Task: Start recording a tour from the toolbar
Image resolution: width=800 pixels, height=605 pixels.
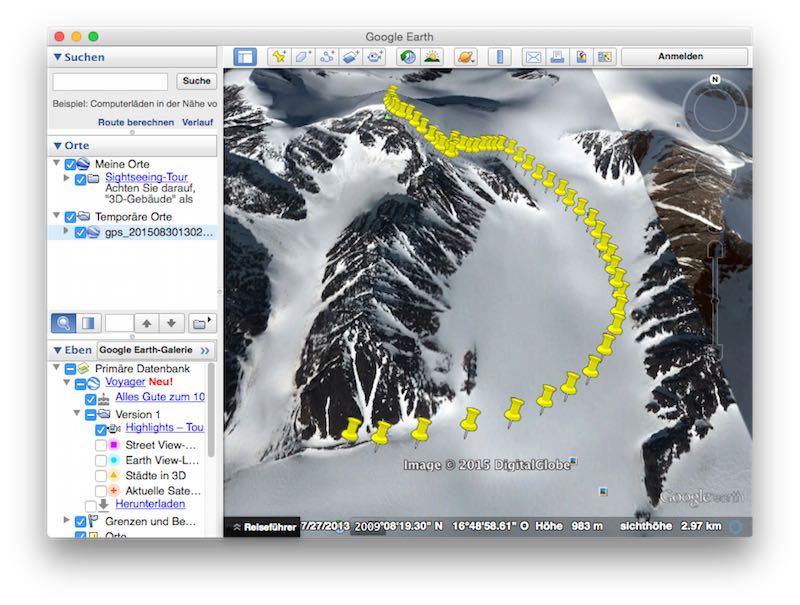Action: click(x=375, y=57)
